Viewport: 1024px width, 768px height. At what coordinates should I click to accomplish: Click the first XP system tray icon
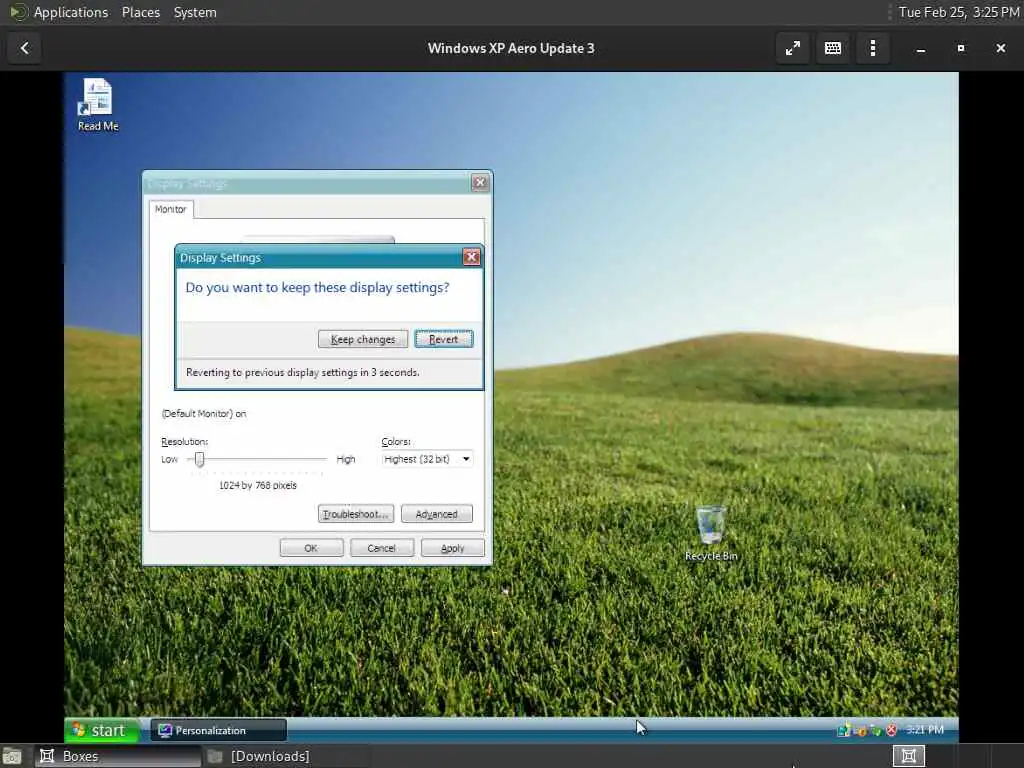(x=844, y=730)
